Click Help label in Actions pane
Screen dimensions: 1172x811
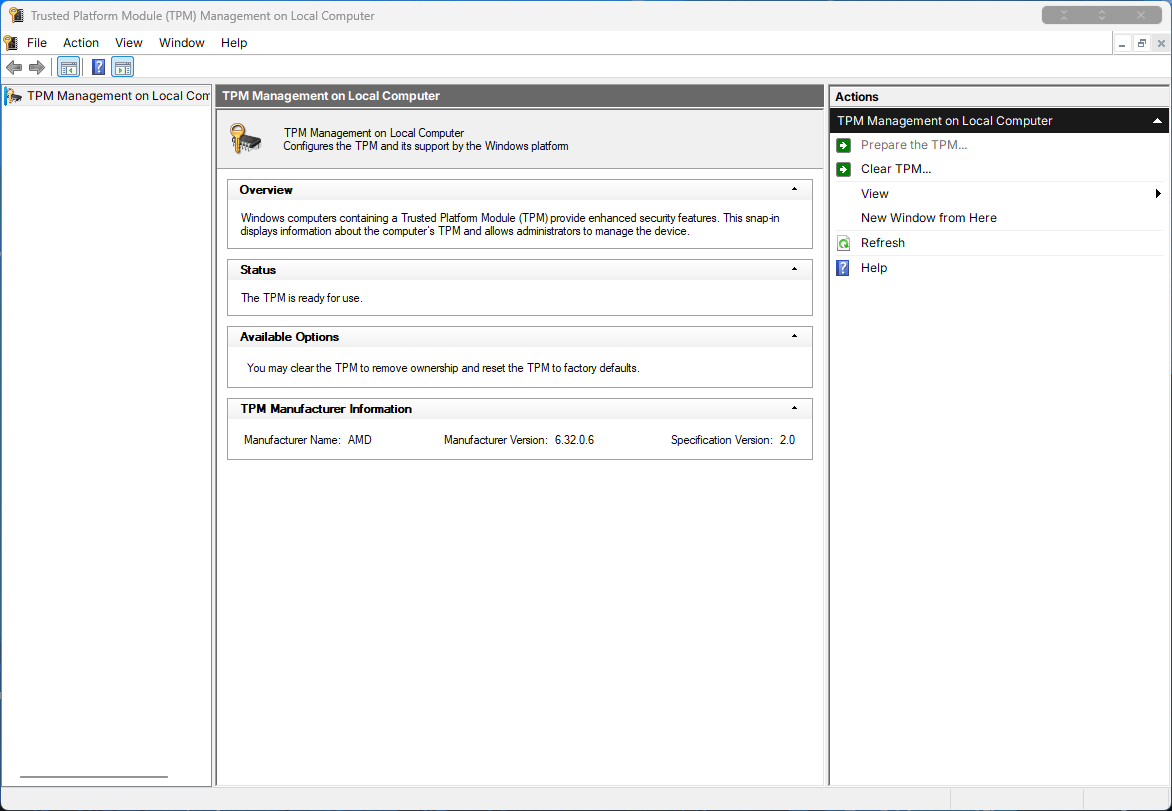[x=874, y=268]
